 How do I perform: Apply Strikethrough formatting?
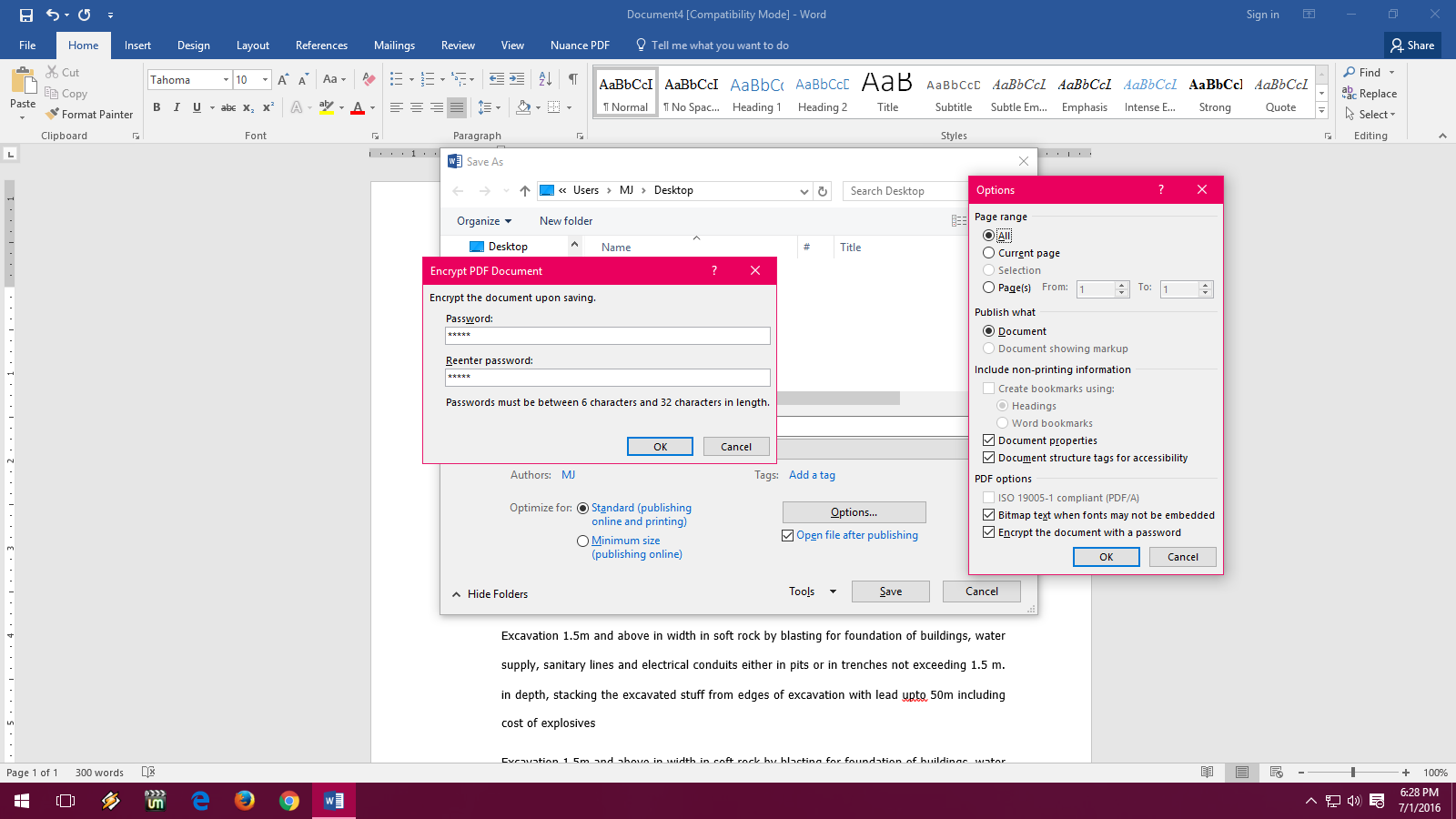[x=228, y=107]
